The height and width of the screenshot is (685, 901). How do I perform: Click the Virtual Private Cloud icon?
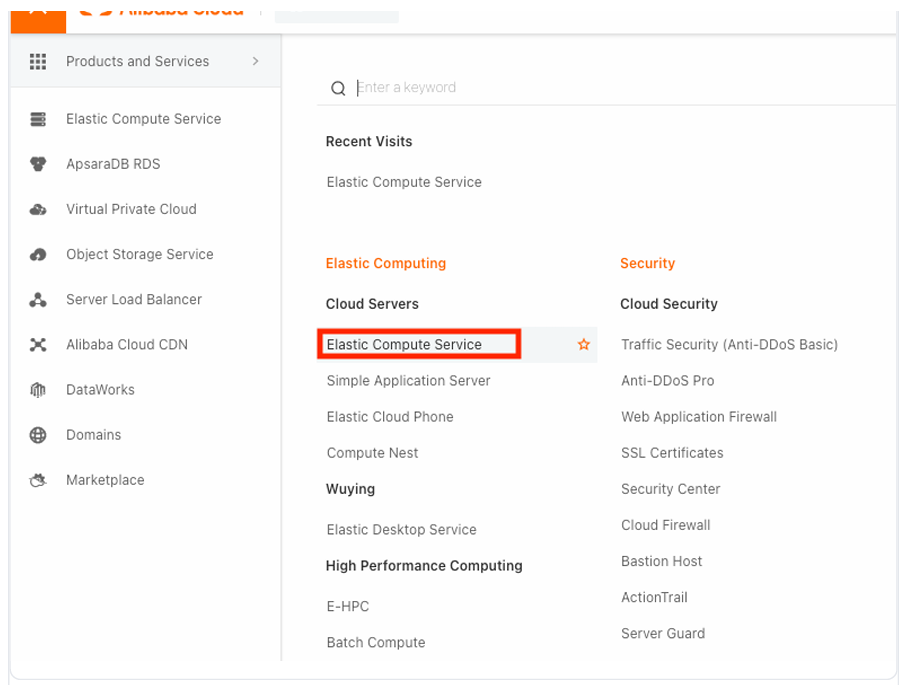click(38, 209)
